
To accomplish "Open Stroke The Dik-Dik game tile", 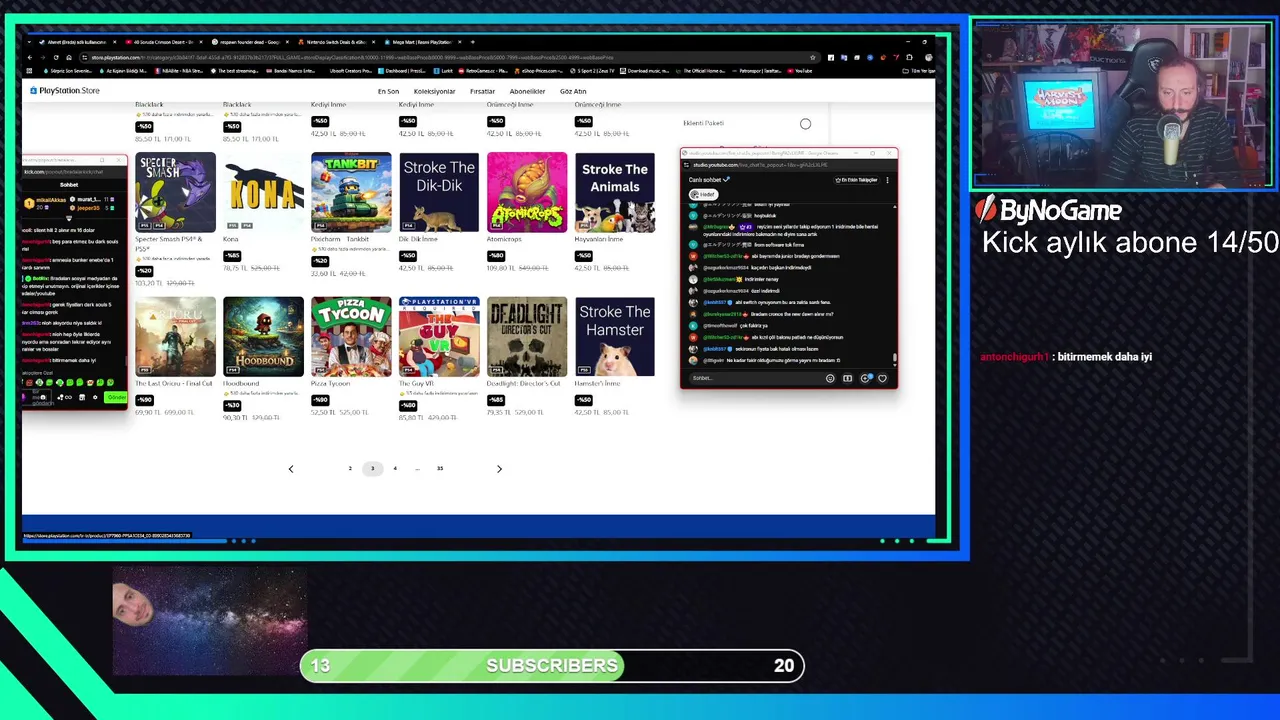I will click(439, 192).
